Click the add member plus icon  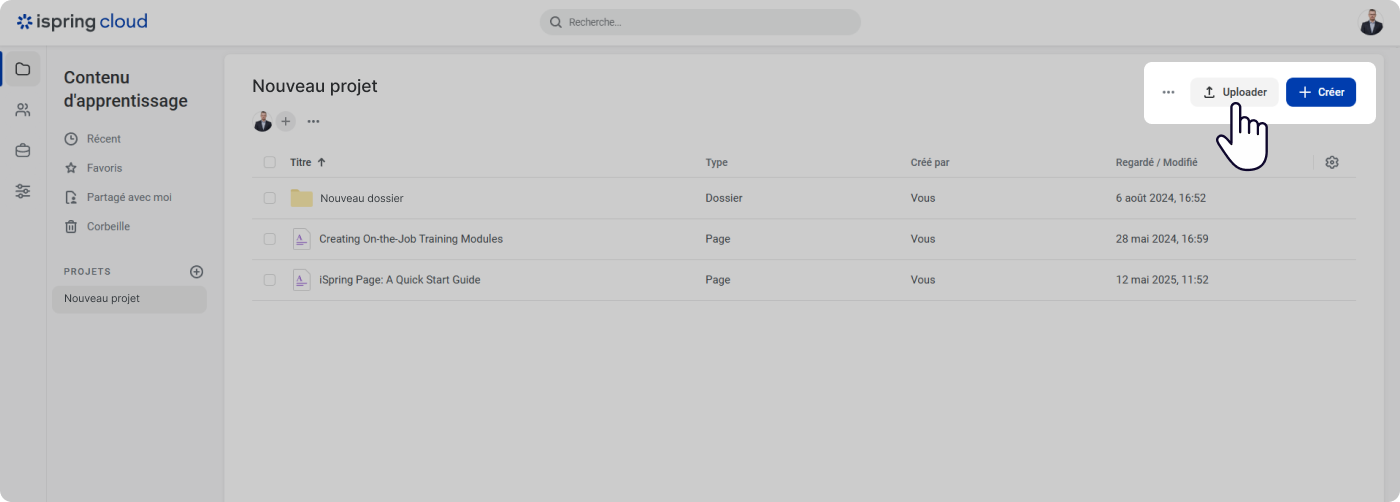click(x=286, y=121)
